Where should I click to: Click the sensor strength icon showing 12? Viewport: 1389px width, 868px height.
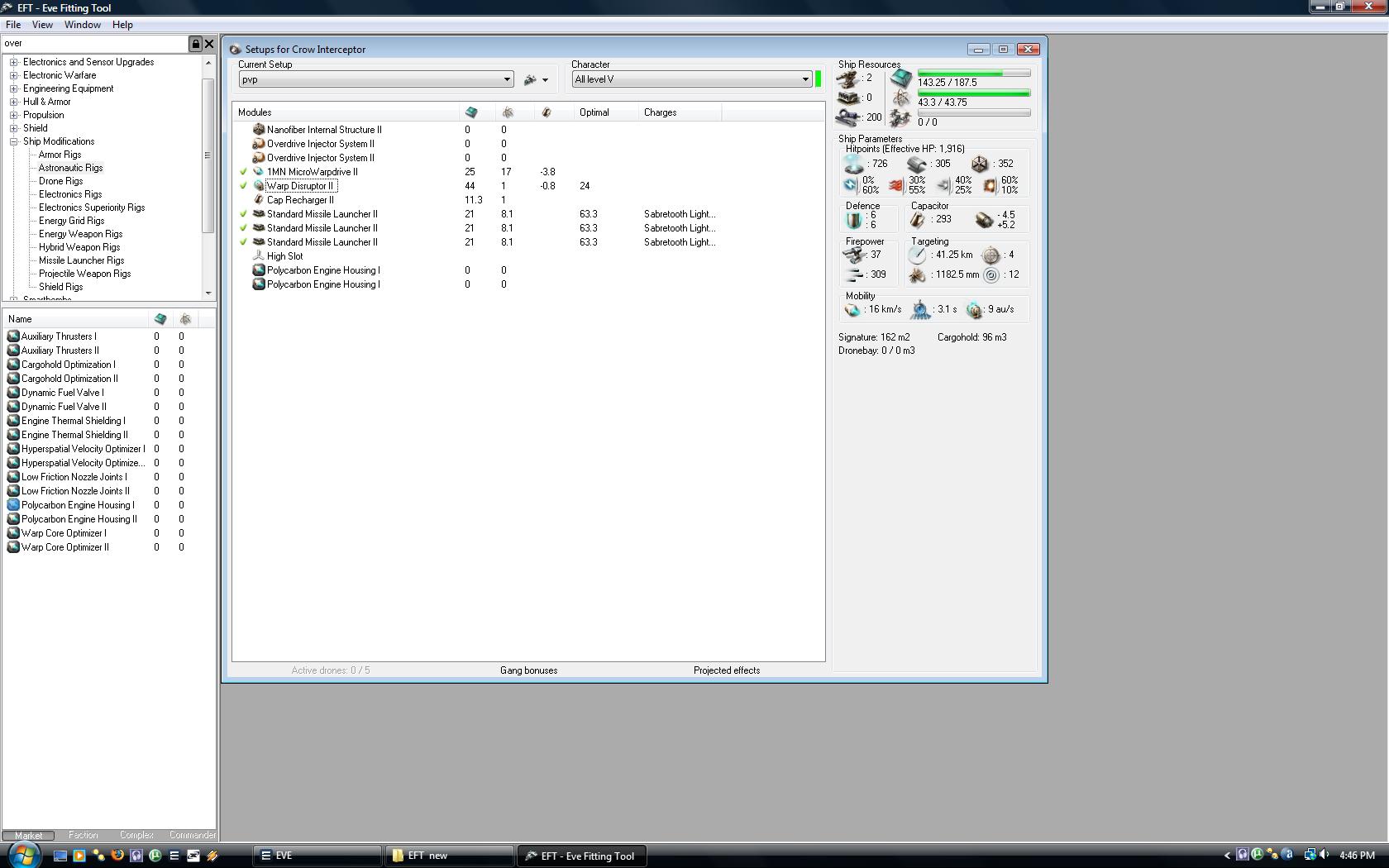point(991,275)
